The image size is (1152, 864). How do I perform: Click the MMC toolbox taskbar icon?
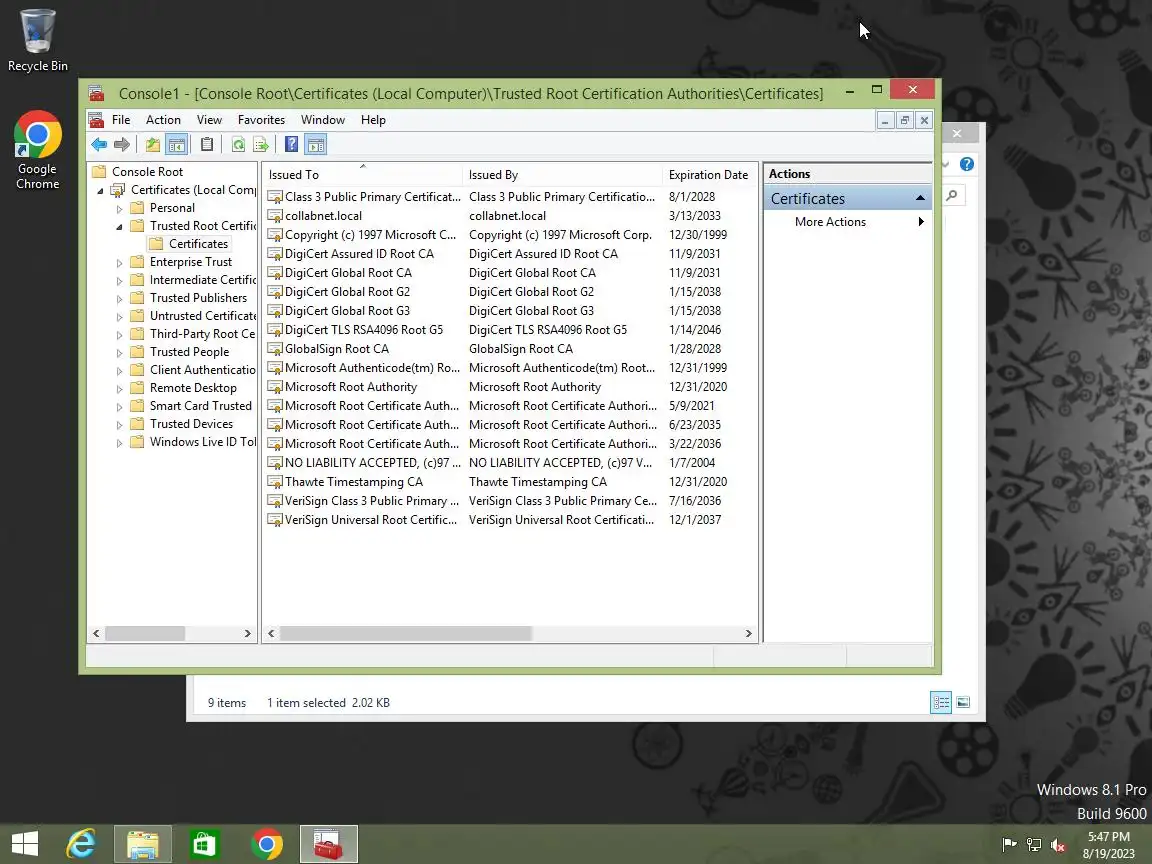[328, 844]
